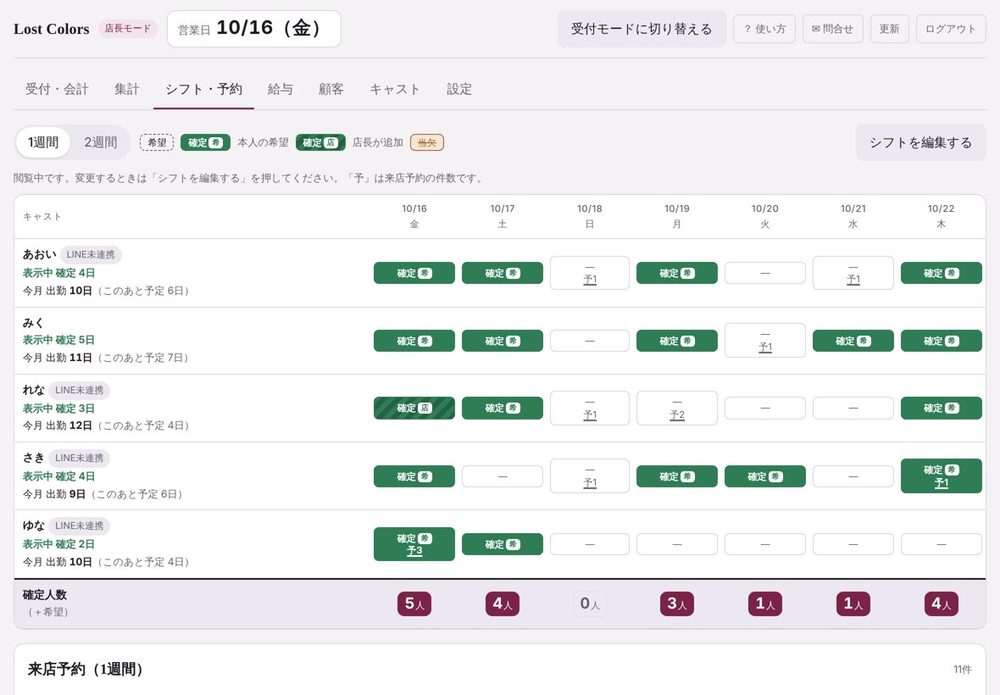Open れな's 10/19 cell showing 予2
The image size is (1000, 695).
[x=677, y=408]
